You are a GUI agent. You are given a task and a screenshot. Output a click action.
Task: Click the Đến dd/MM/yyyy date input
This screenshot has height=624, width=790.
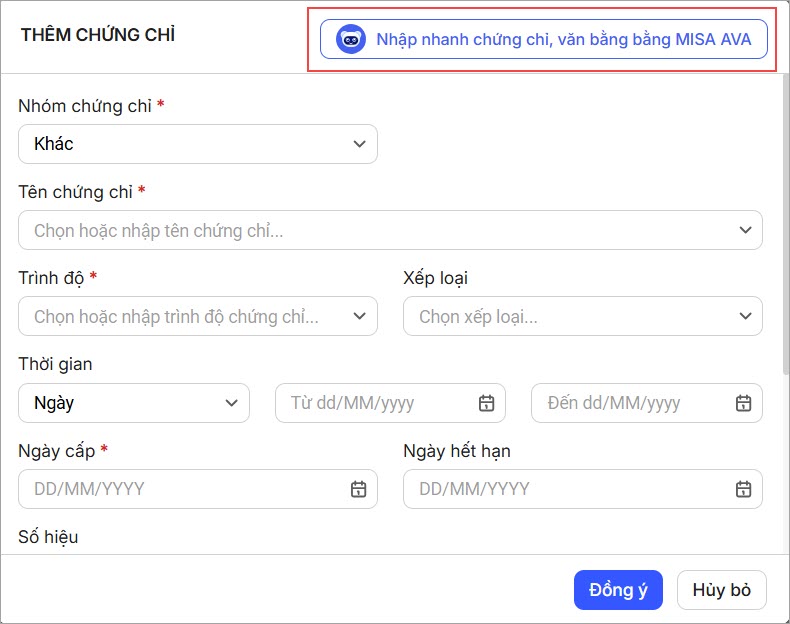(646, 403)
